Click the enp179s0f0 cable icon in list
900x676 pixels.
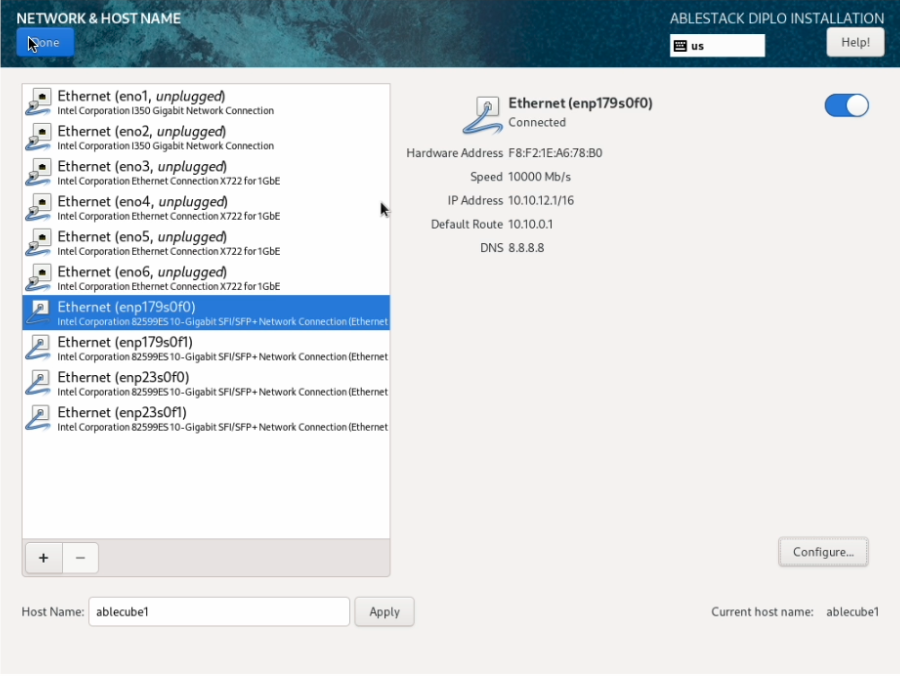point(39,313)
